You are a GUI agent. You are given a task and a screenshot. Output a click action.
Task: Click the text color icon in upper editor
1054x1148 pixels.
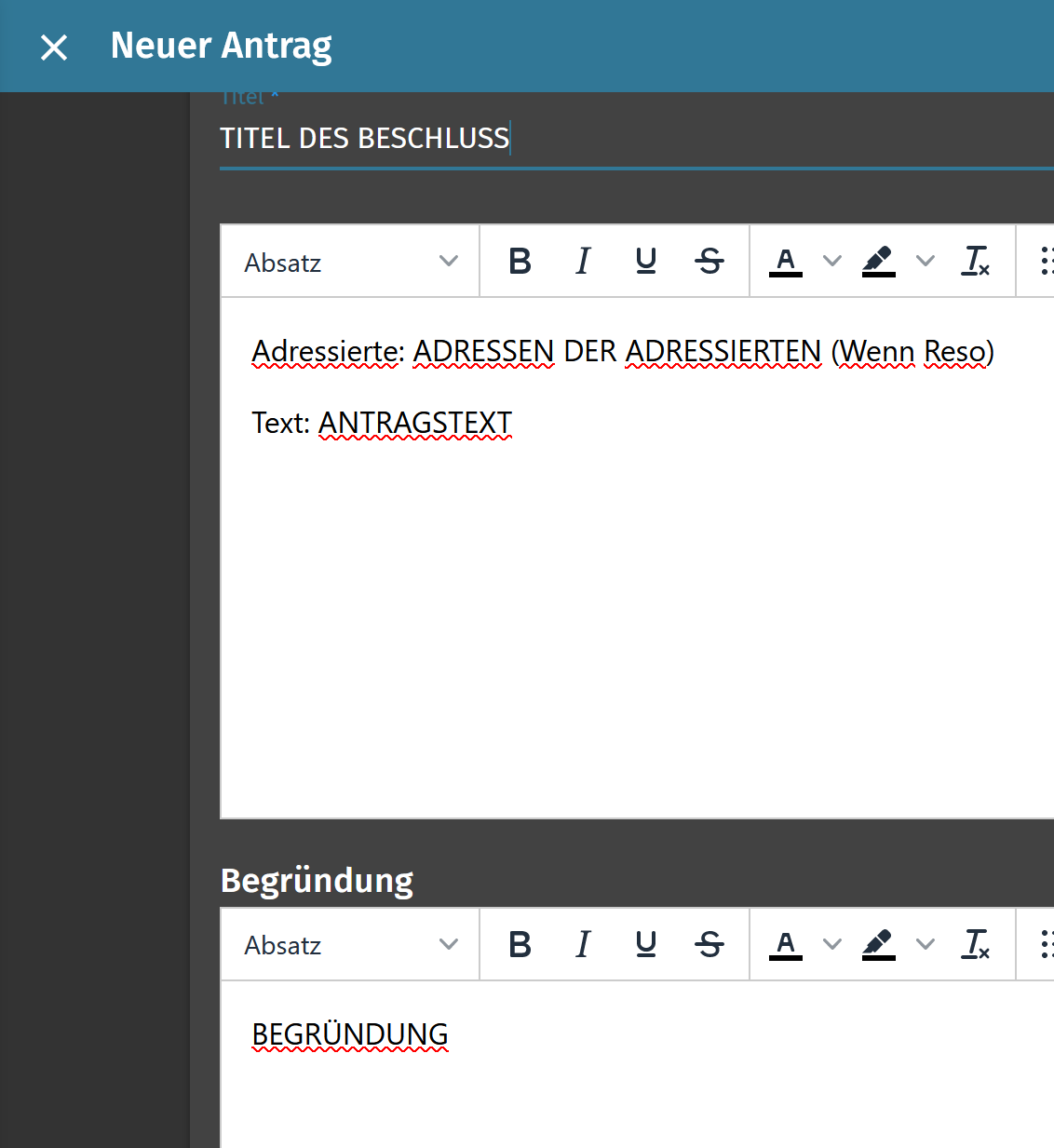pyautogui.click(x=785, y=262)
